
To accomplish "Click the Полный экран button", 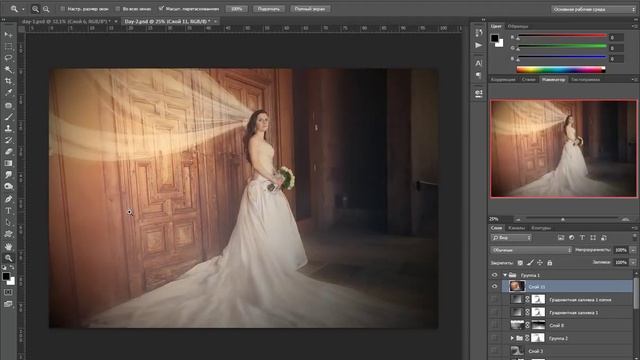I will (310, 9).
